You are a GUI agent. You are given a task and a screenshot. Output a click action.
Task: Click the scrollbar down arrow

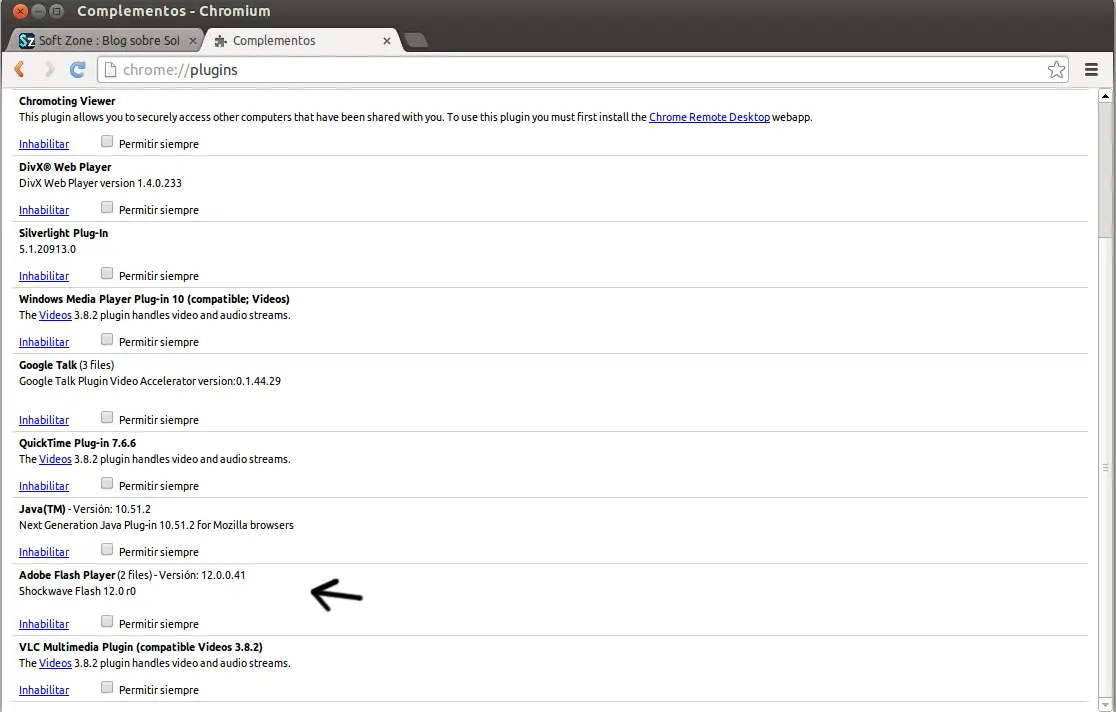tap(1105, 706)
